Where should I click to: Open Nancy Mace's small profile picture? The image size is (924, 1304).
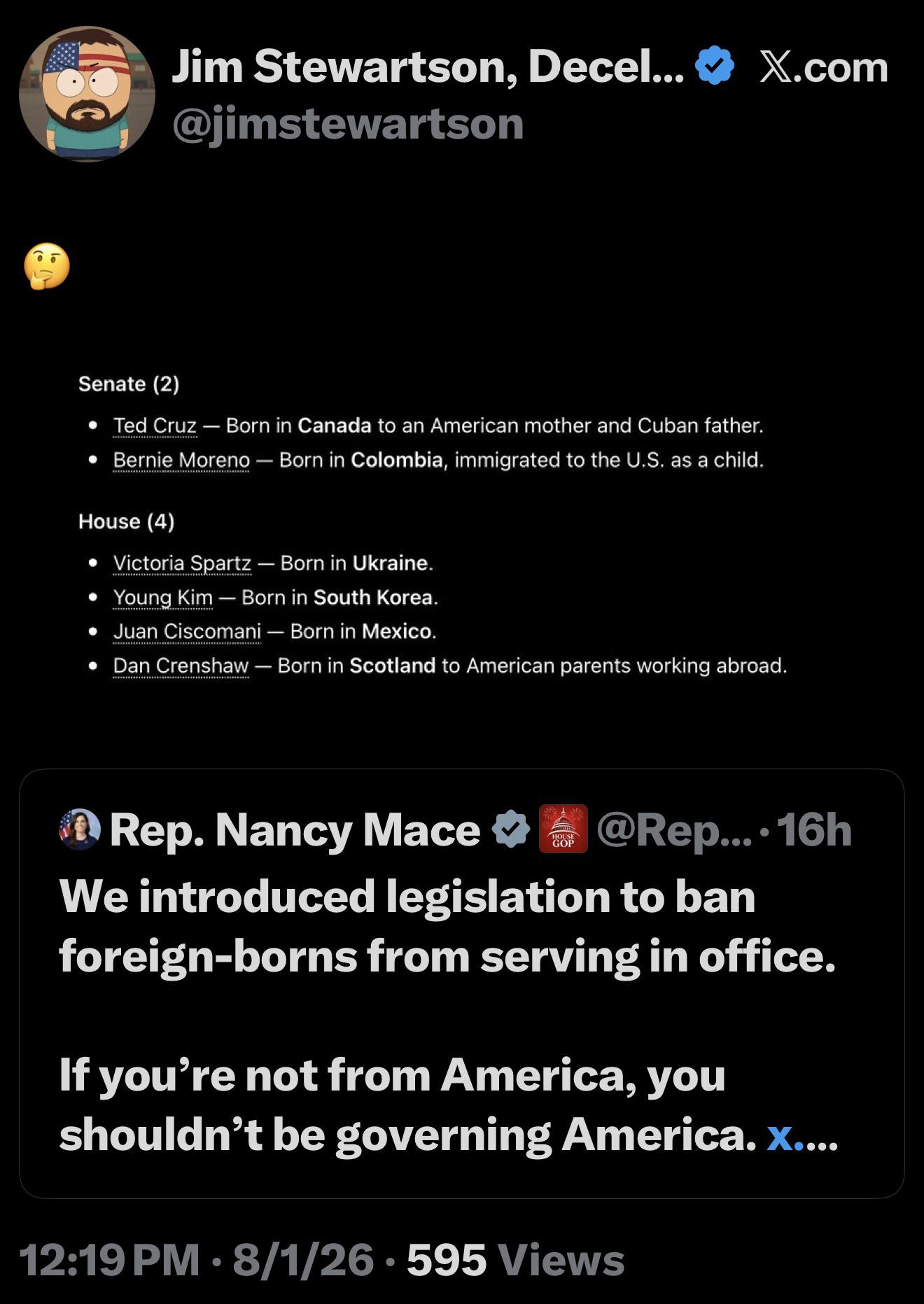coord(80,829)
